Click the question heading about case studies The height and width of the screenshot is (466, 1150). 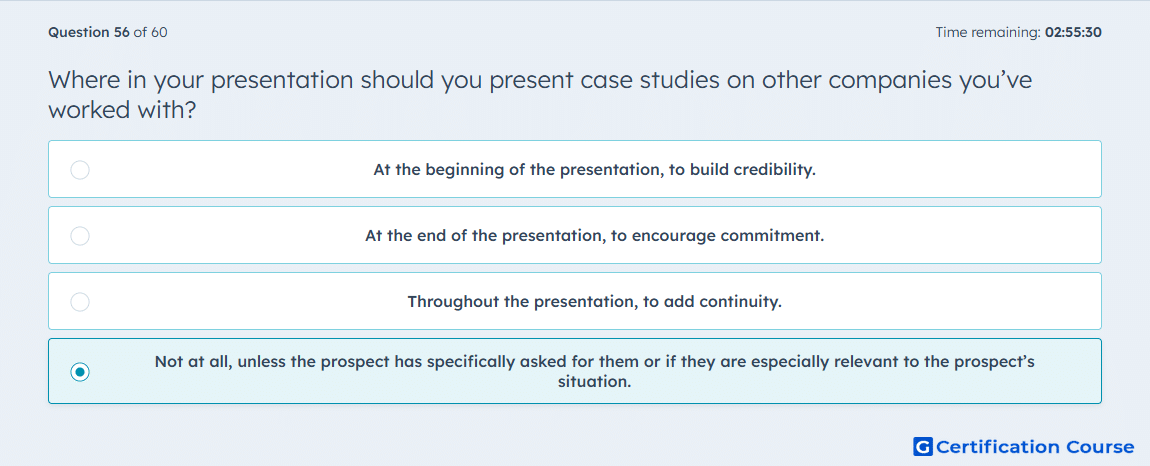pos(540,95)
